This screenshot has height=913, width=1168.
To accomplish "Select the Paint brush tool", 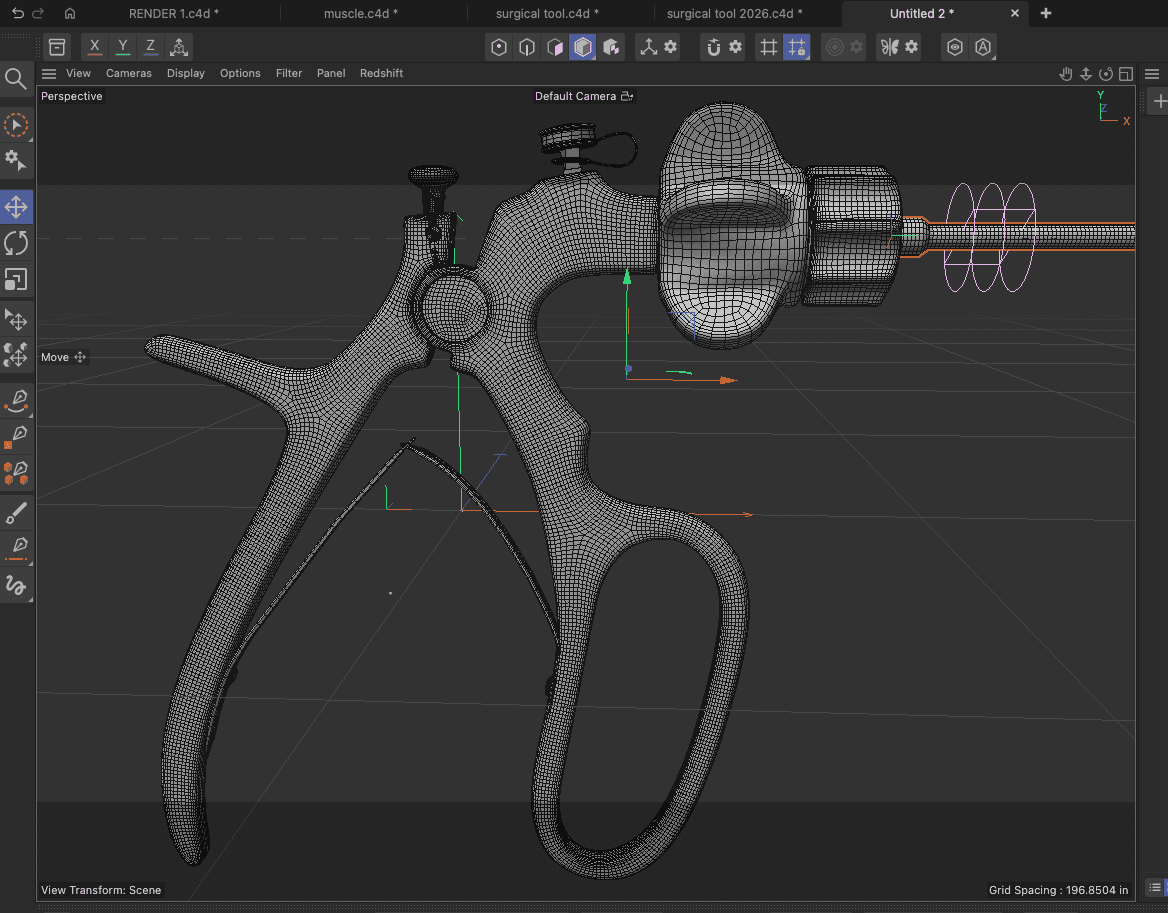I will [16, 513].
